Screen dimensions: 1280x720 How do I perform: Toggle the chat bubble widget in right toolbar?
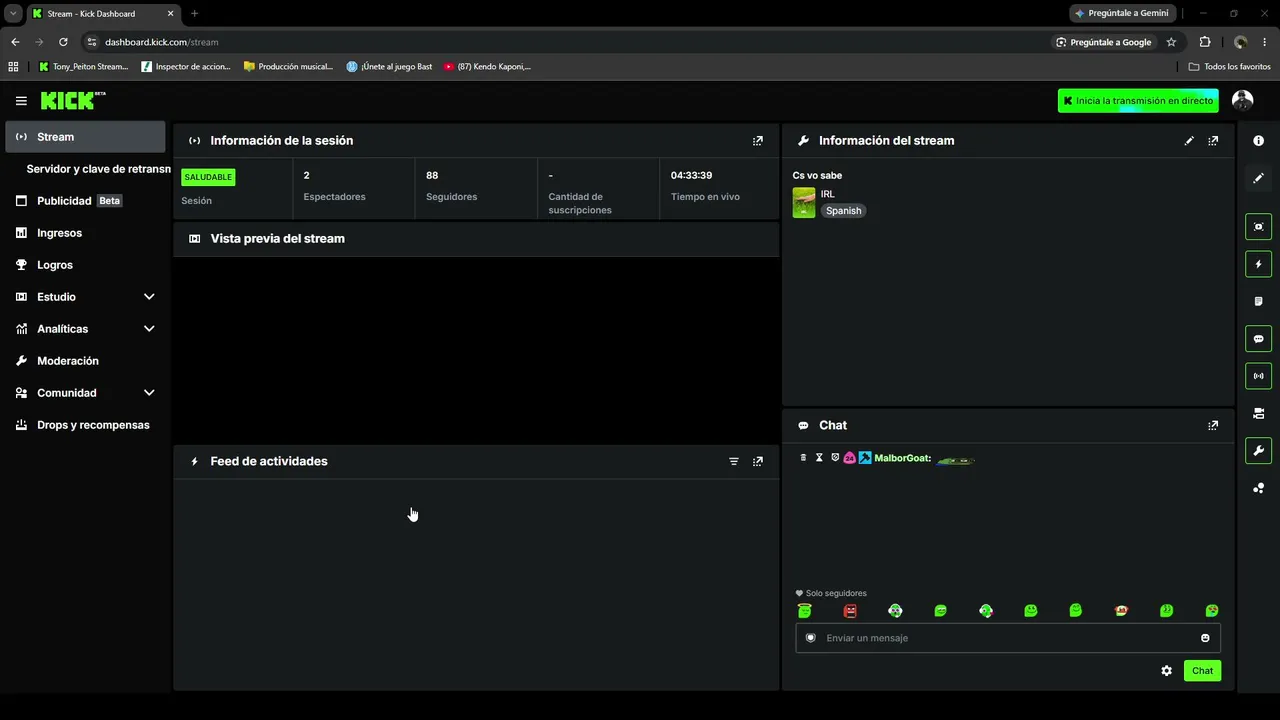click(1259, 339)
